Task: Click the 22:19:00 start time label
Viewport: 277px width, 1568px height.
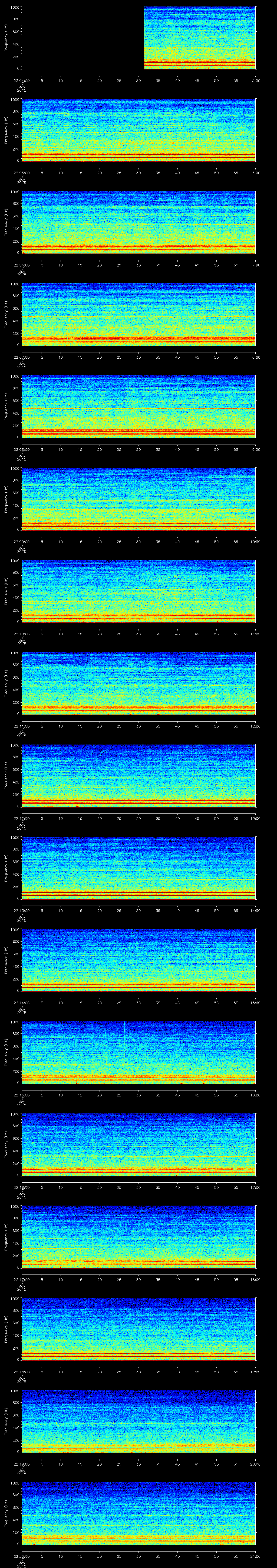Action: coord(22,1463)
